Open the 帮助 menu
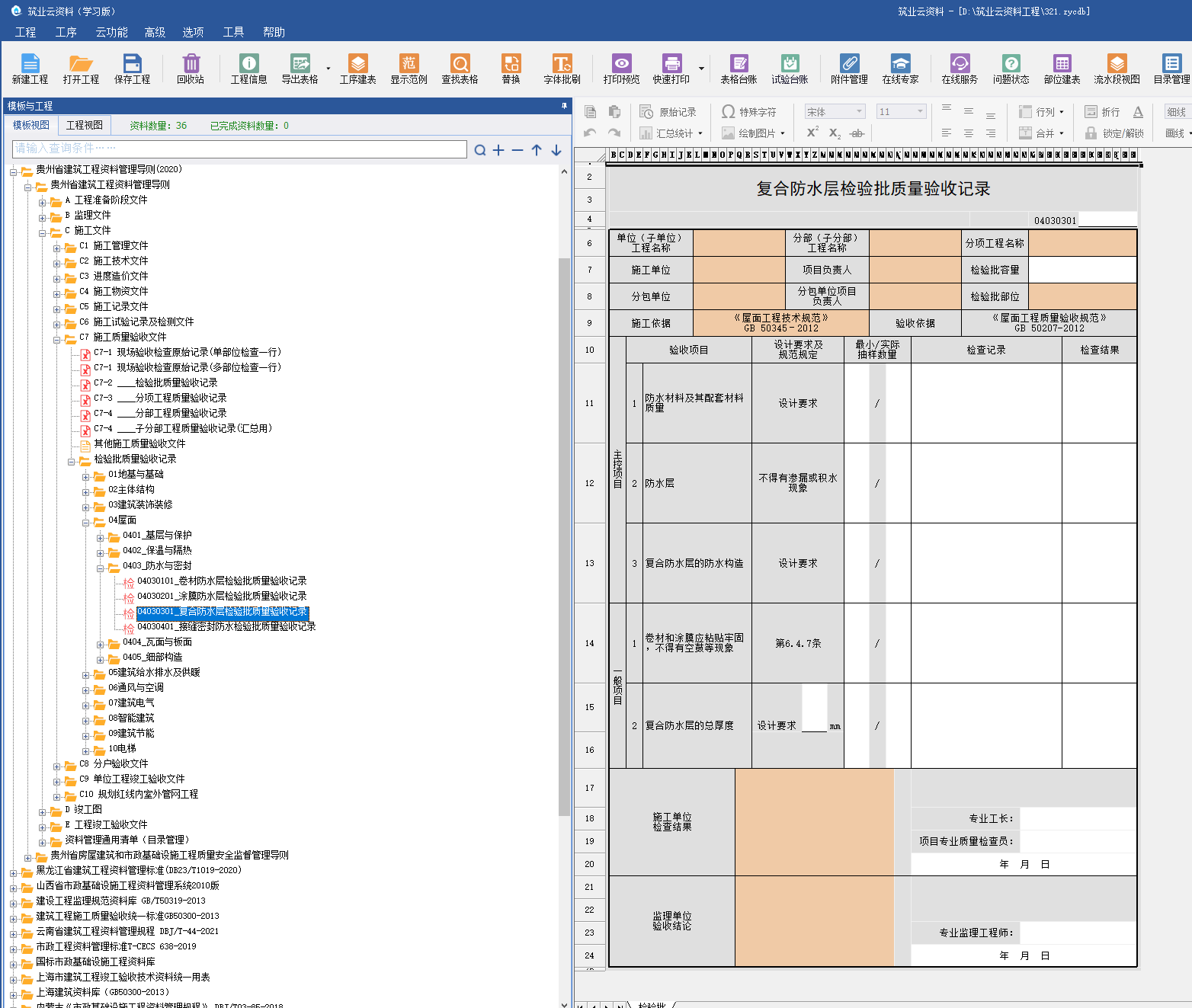 click(274, 32)
